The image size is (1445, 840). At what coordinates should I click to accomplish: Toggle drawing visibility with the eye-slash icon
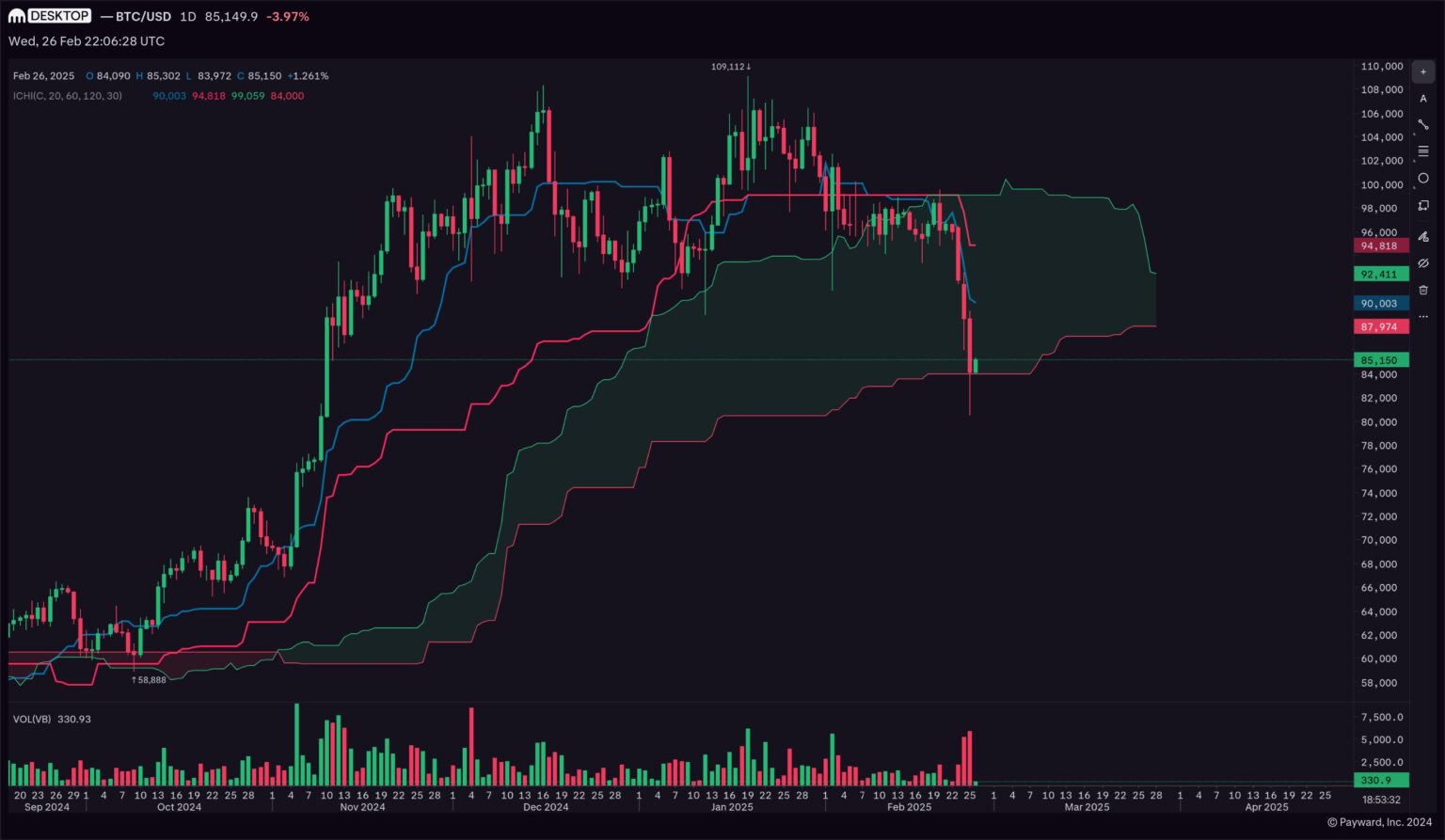tap(1423, 264)
